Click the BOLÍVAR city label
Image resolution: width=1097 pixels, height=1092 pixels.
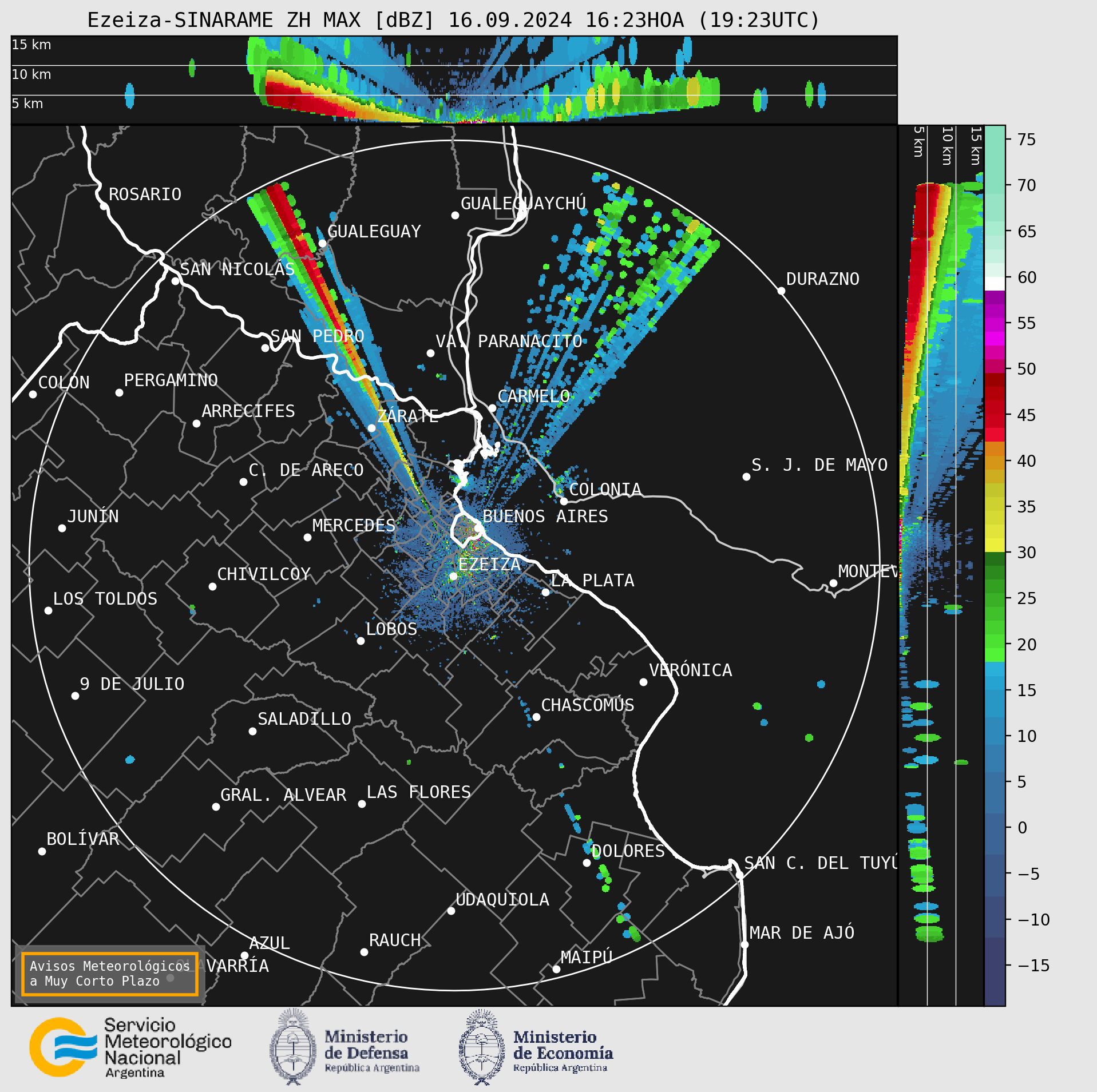[x=82, y=839]
